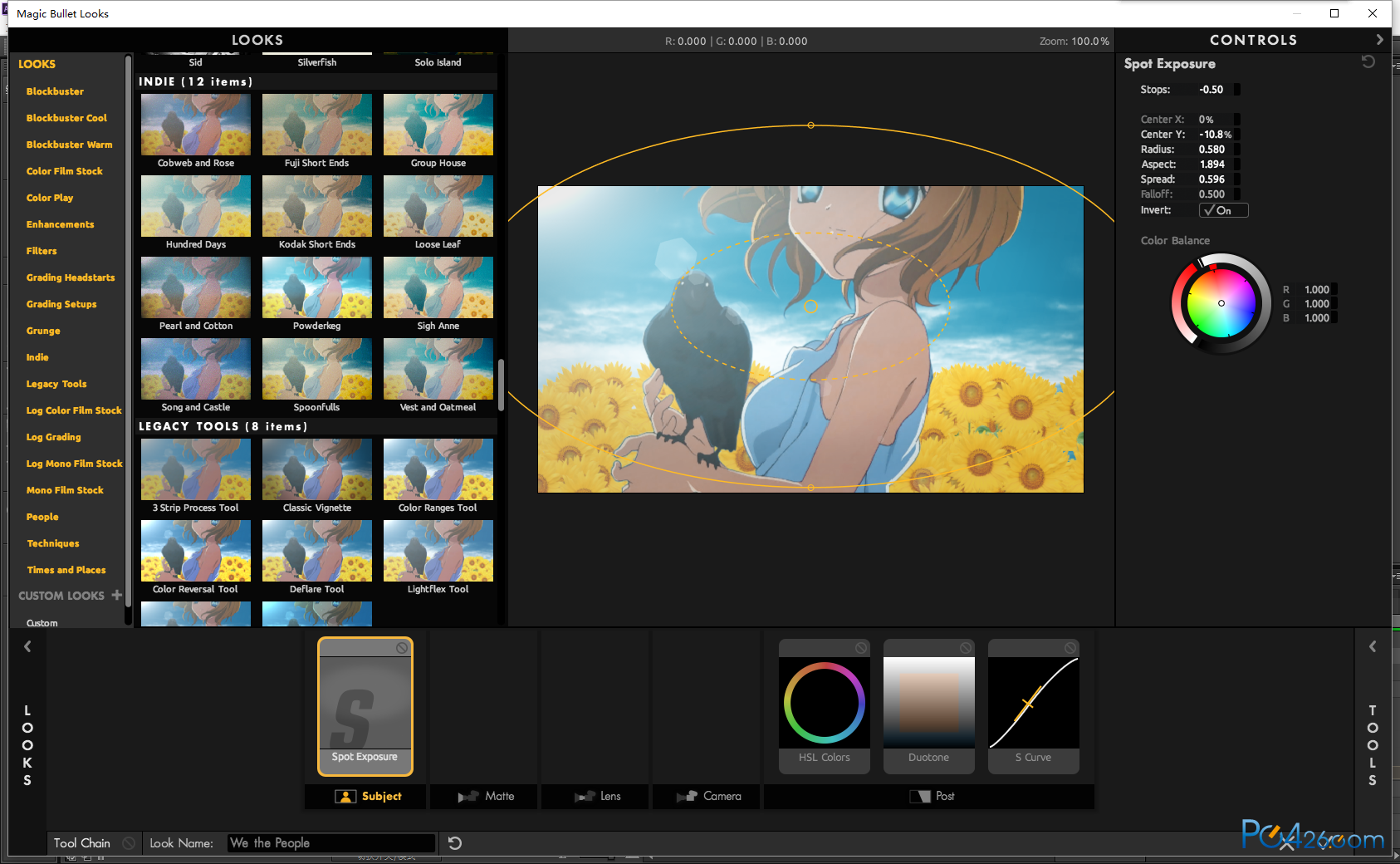The height and width of the screenshot is (864, 1400).
Task: Select the Duotone tool card
Action: pyautogui.click(x=929, y=706)
